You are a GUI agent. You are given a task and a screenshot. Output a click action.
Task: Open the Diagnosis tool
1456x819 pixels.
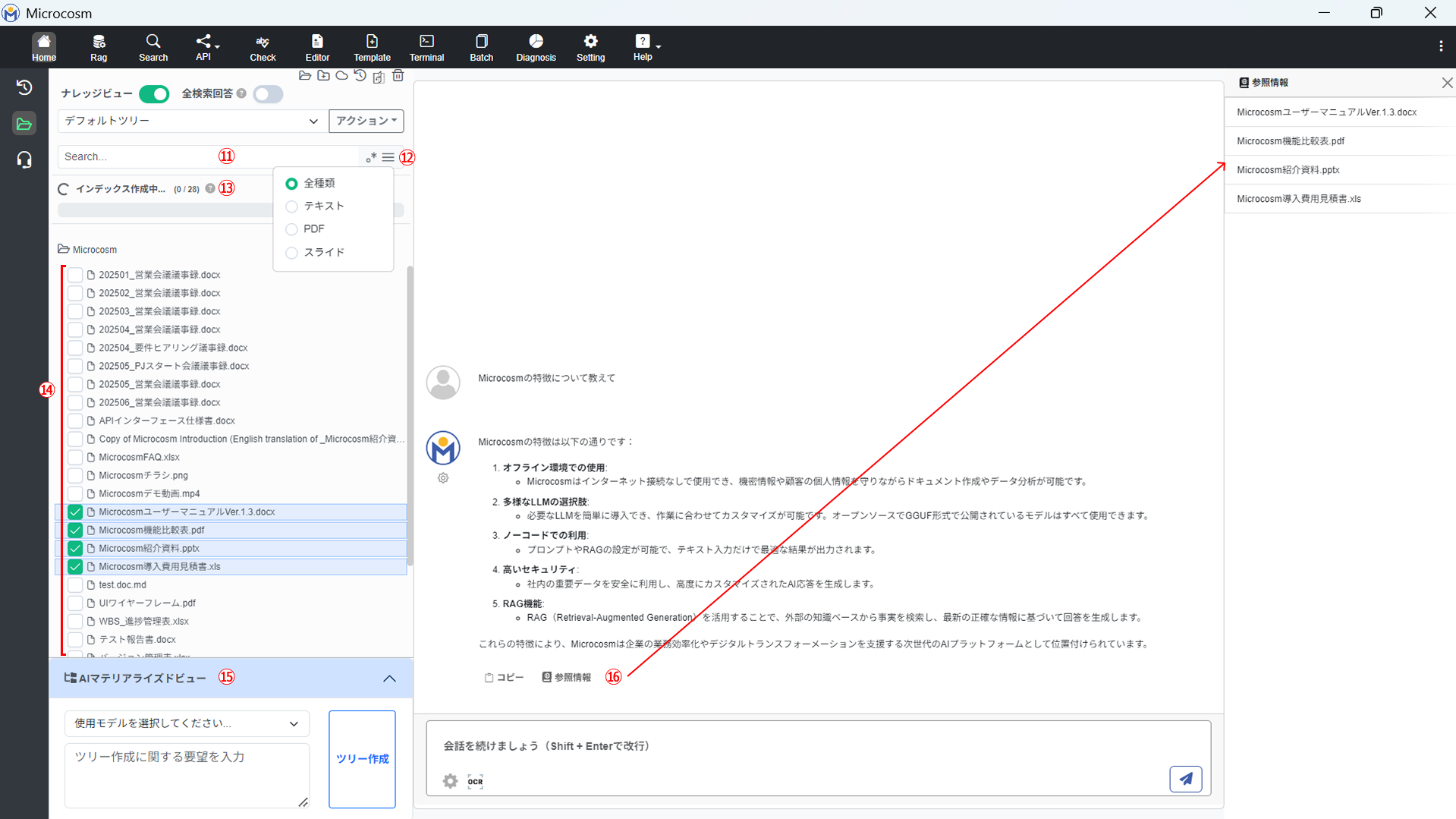coord(536,47)
